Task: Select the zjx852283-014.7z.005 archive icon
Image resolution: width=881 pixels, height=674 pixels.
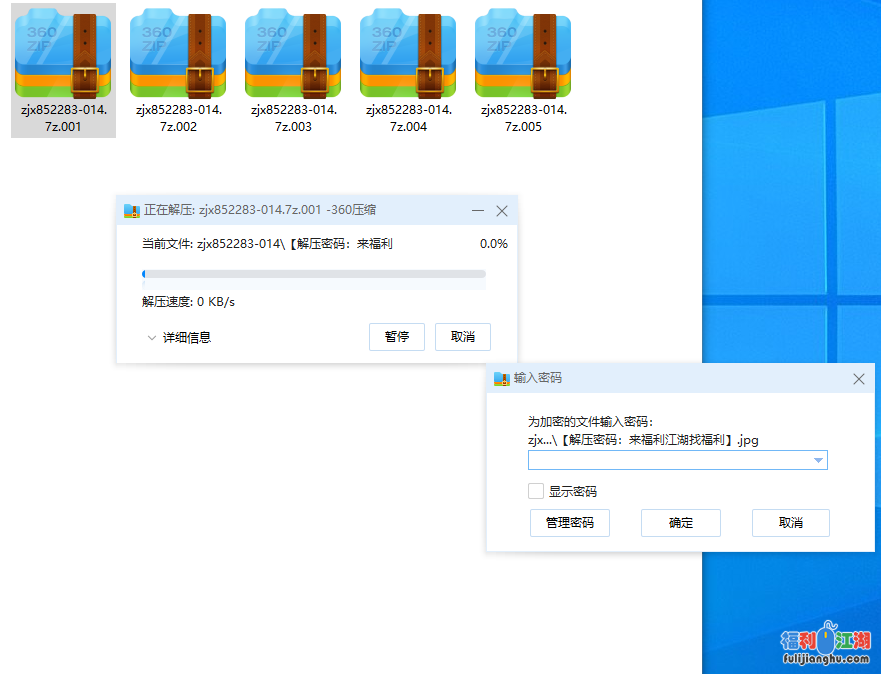Action: pyautogui.click(x=523, y=55)
